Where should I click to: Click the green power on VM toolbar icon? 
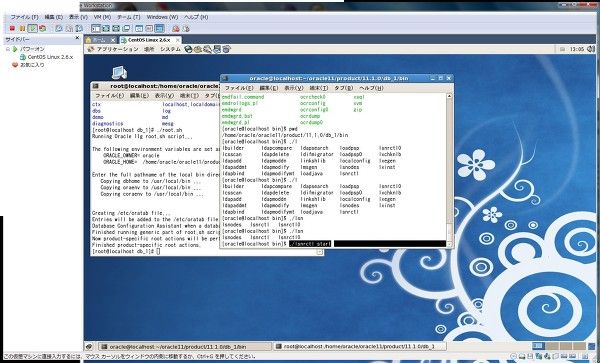[x=33, y=28]
